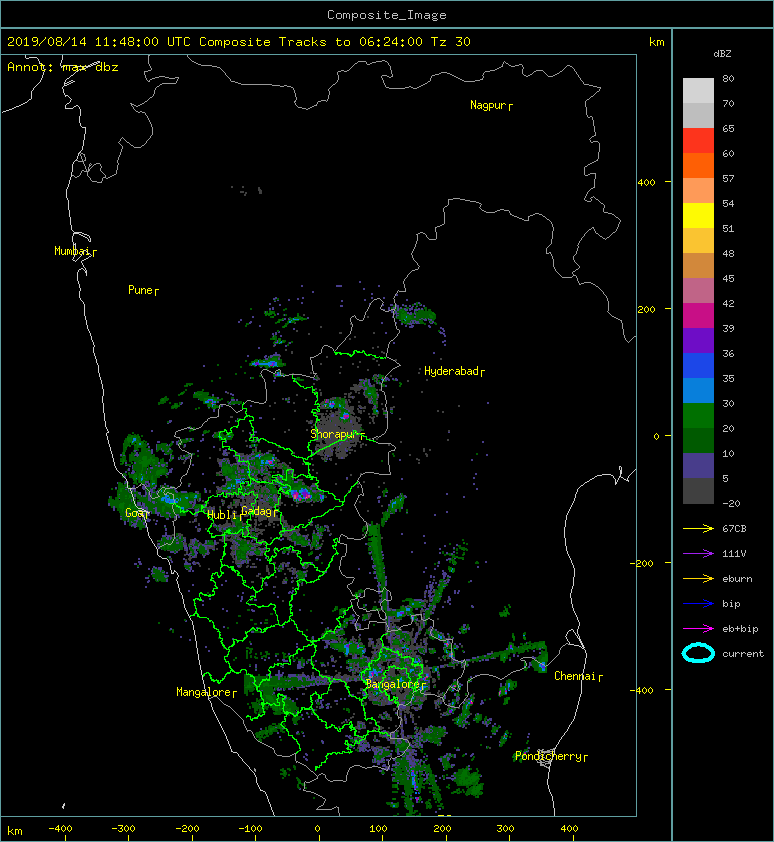The width and height of the screenshot is (774, 842).
Task: Click the '-100' tick on the horizontal axis
Action: point(250,829)
